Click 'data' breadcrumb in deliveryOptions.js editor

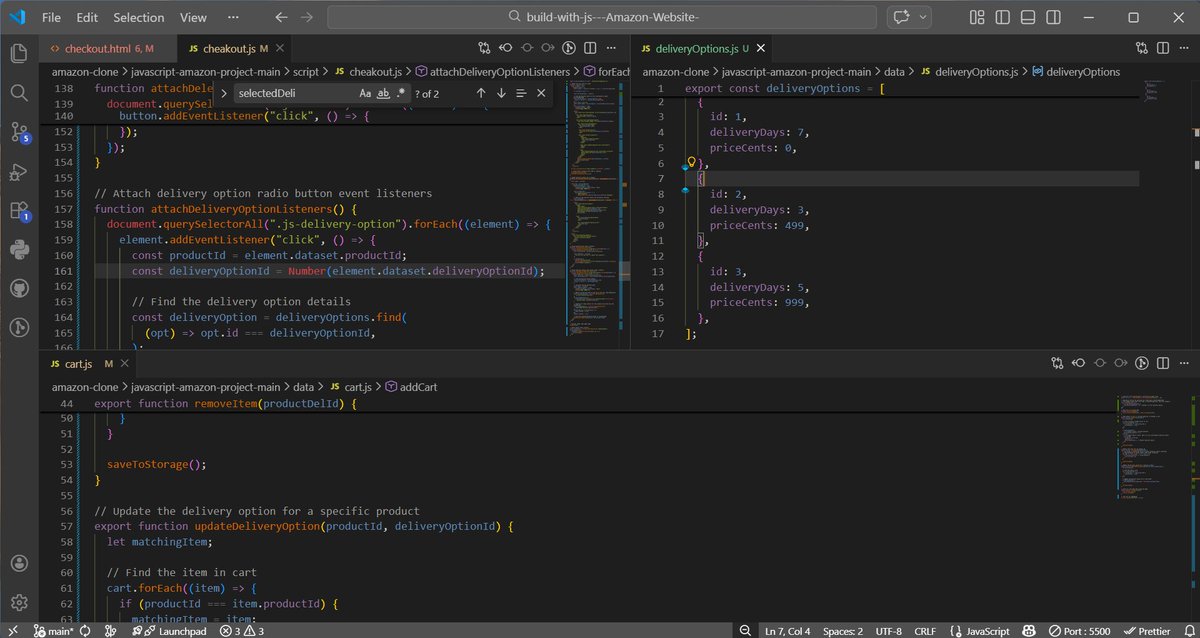tap(895, 71)
